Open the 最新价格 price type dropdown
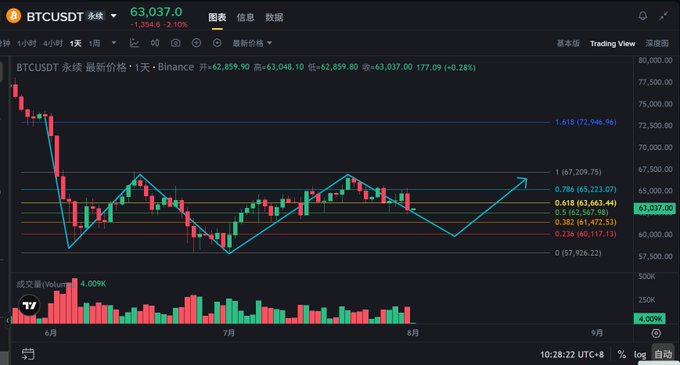The height and width of the screenshot is (365, 680). pos(252,43)
